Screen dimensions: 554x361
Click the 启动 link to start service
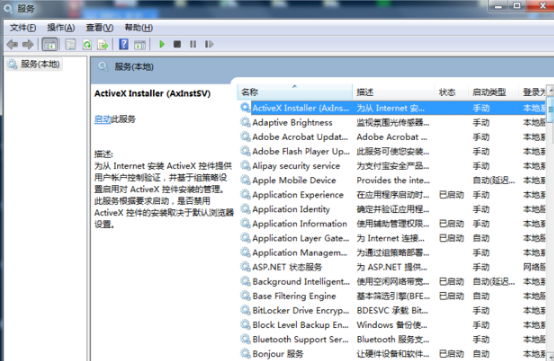click(102, 119)
